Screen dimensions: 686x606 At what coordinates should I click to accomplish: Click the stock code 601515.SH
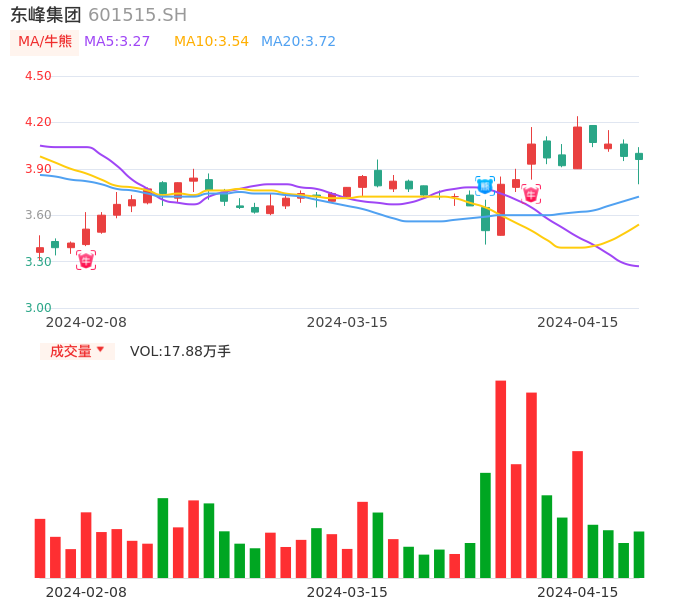pyautogui.click(x=138, y=15)
